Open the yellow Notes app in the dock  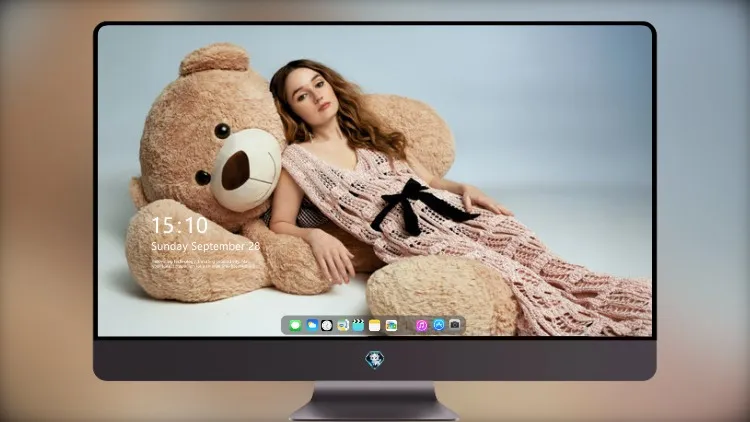(x=375, y=326)
